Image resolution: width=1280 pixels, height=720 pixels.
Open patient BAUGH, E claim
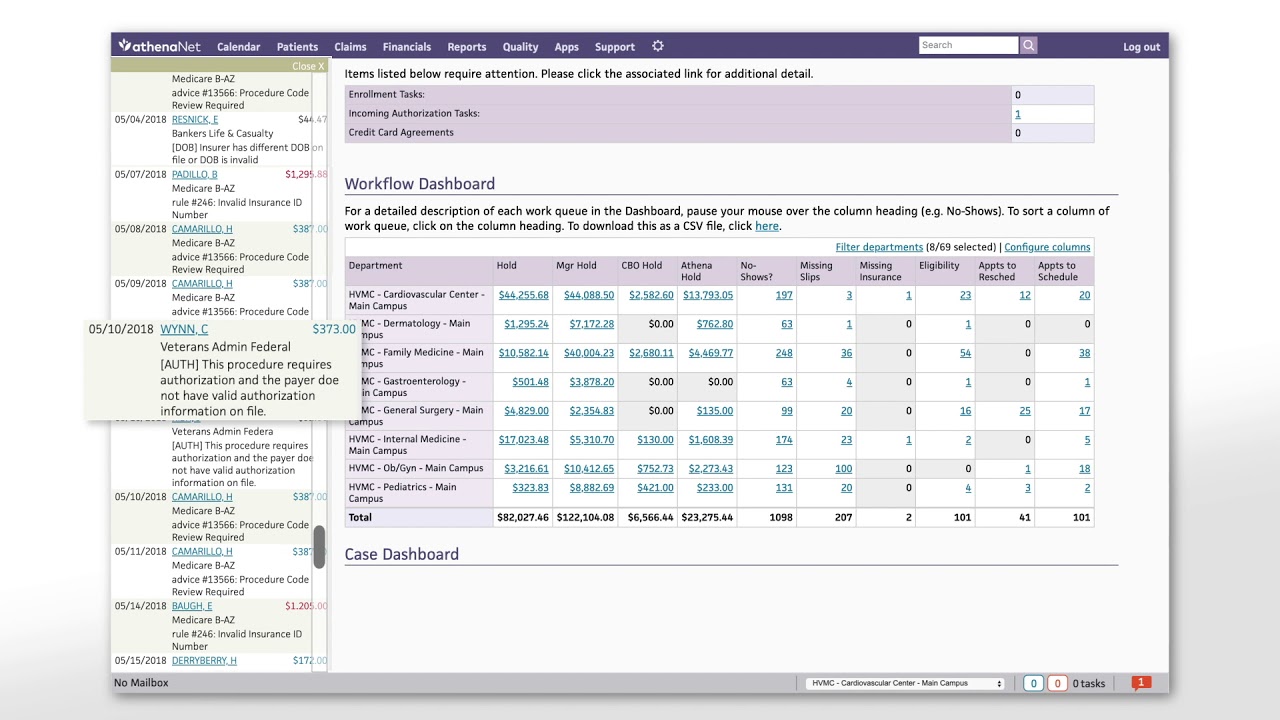192,606
